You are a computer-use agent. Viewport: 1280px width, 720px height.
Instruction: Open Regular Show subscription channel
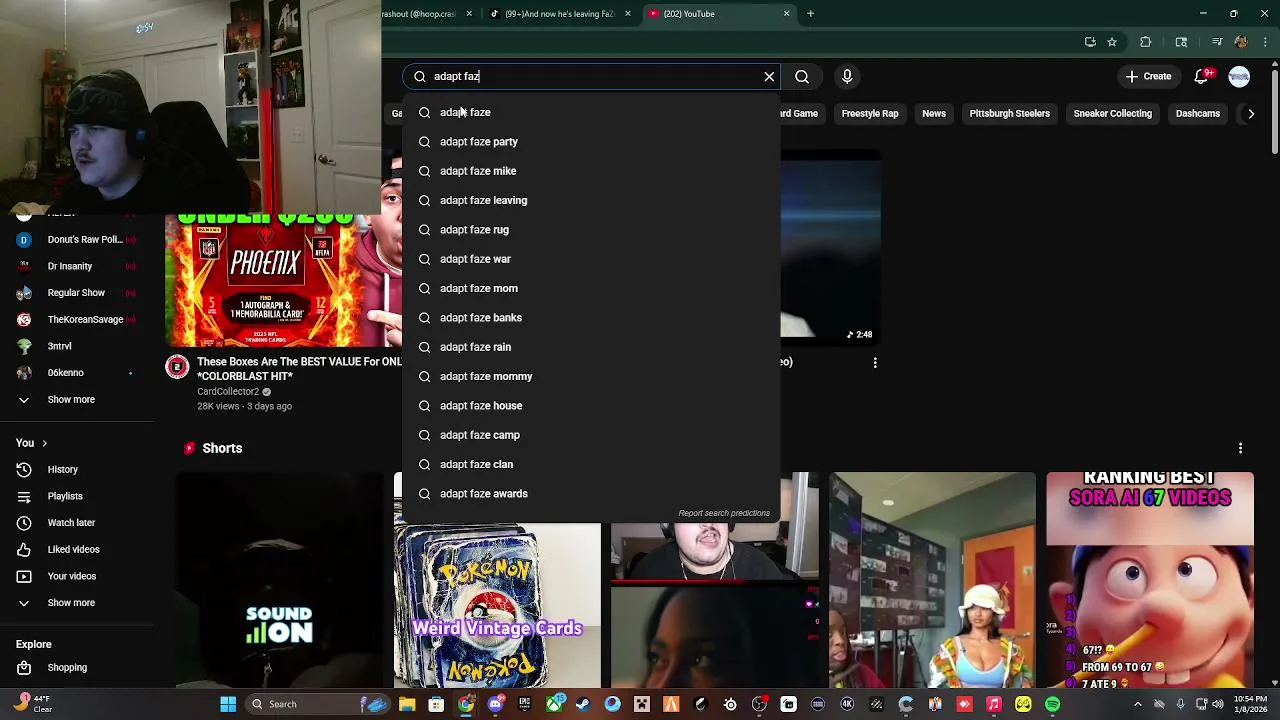coord(76,293)
